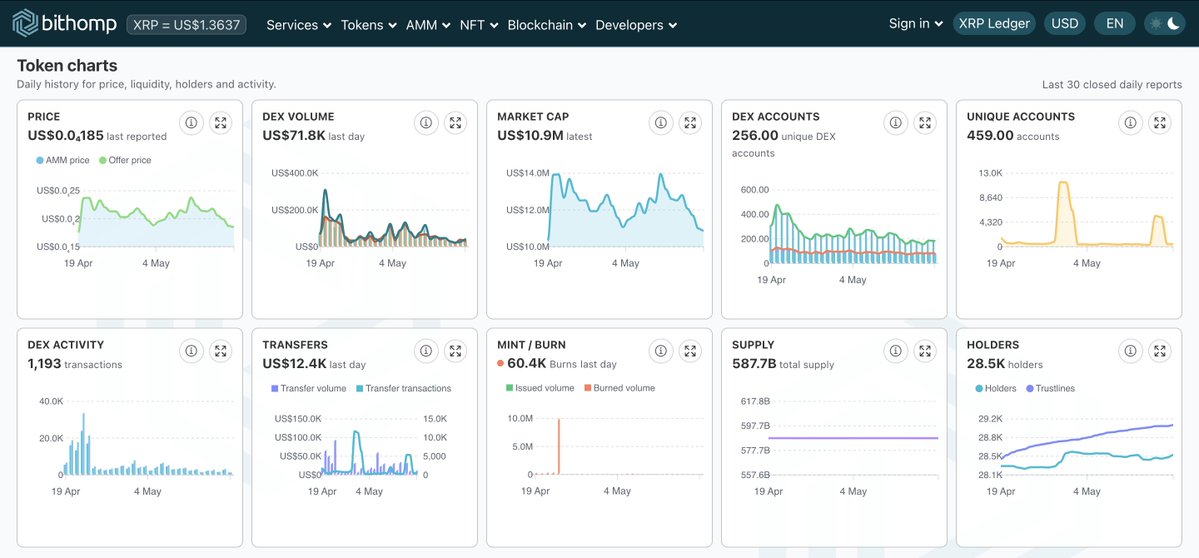Open info for the SUPPLY chart
This screenshot has height=558, width=1199.
click(x=895, y=351)
